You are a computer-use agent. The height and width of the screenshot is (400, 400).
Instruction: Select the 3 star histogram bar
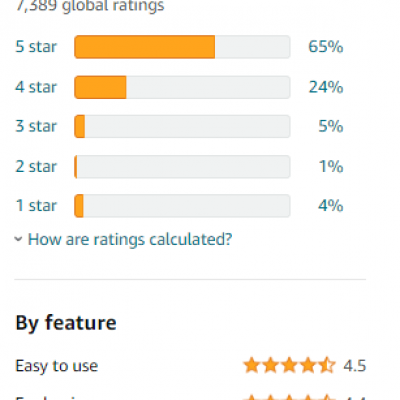182,126
